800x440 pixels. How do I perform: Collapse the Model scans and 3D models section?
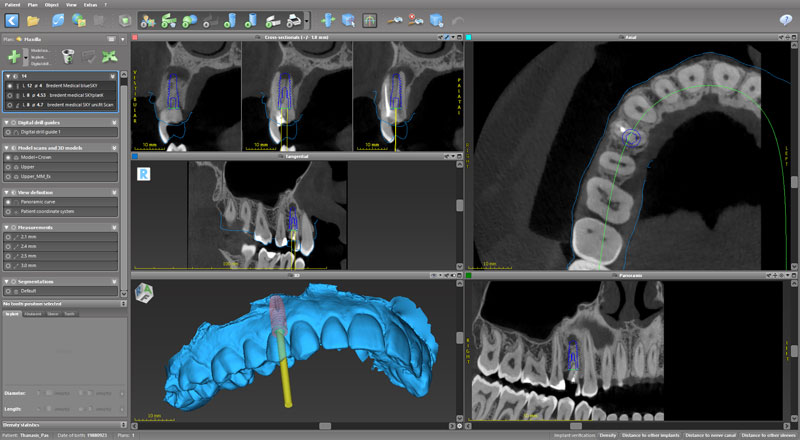pyautogui.click(x=9, y=147)
